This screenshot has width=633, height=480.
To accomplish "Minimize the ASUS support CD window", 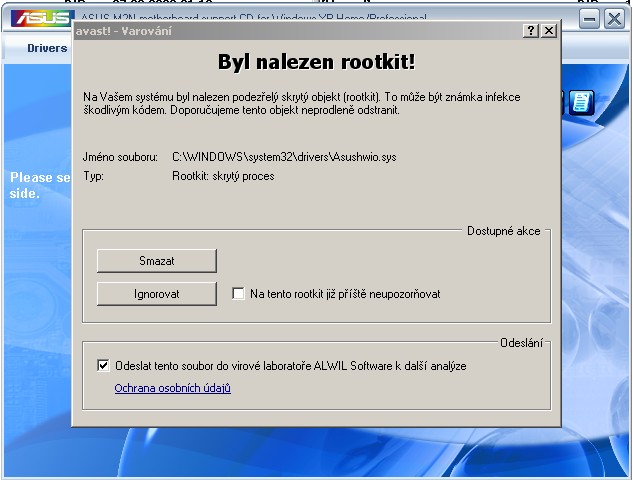I will point(589,19).
